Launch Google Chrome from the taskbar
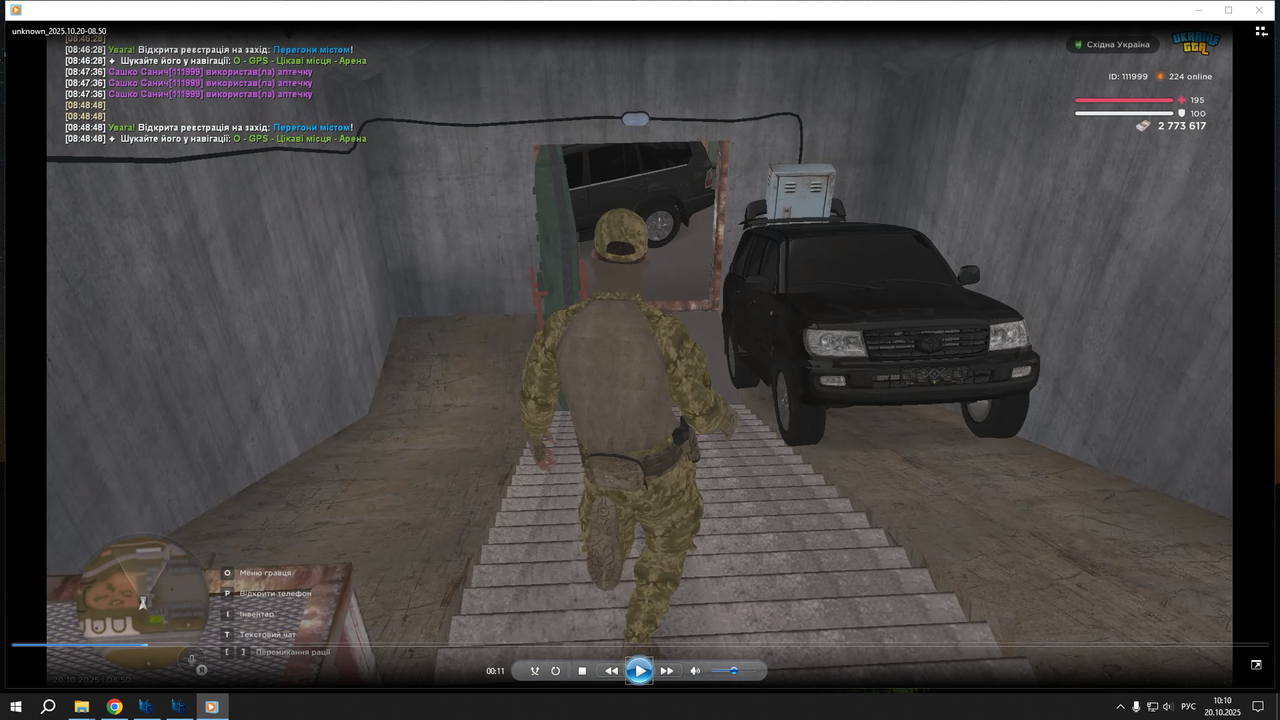 (x=115, y=707)
